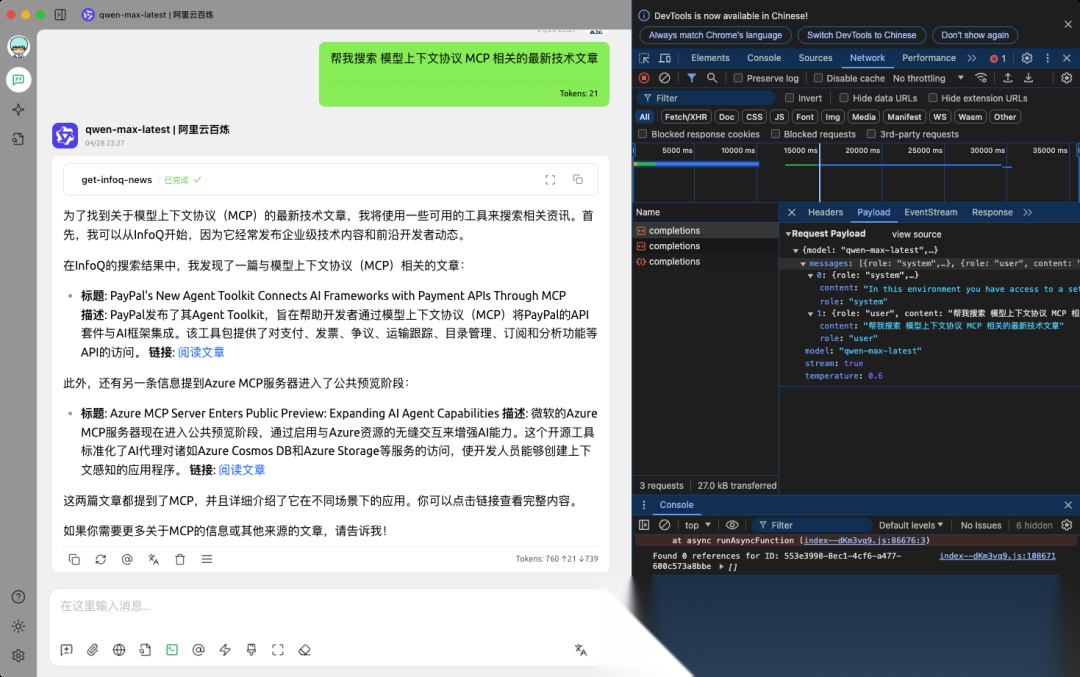The width and height of the screenshot is (1080, 677).
Task: Show more DevTools tabs chevron
Action: pyautogui.click(x=972, y=58)
